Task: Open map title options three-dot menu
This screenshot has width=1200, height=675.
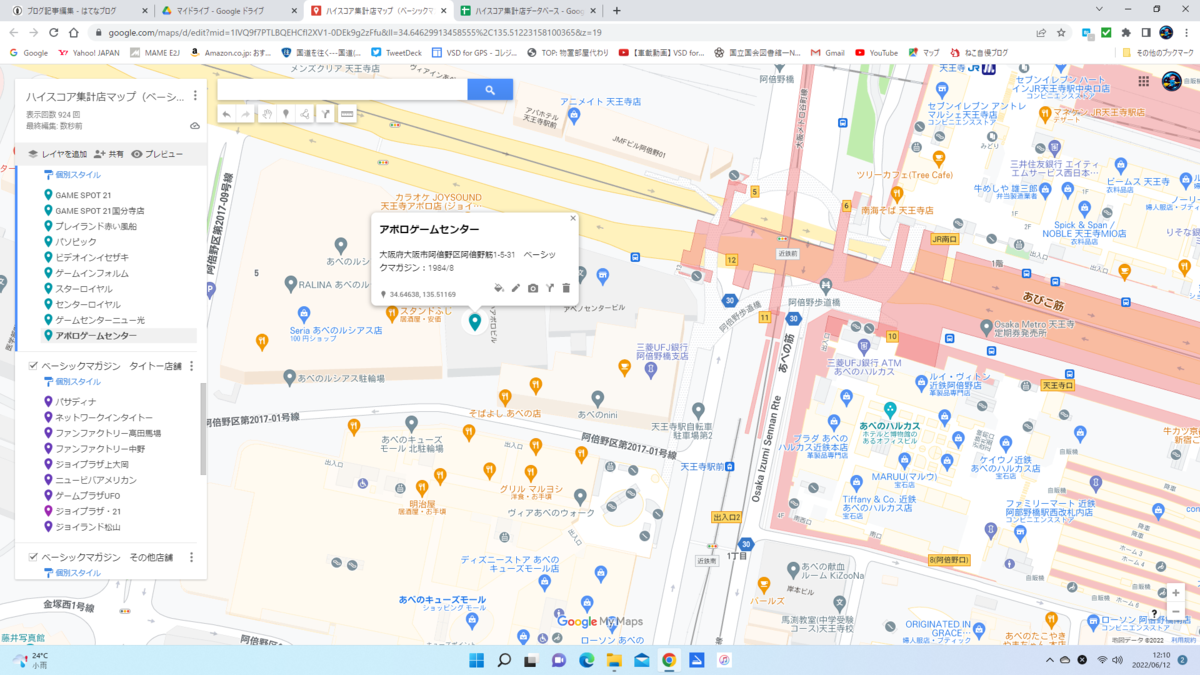Action: 195,96
